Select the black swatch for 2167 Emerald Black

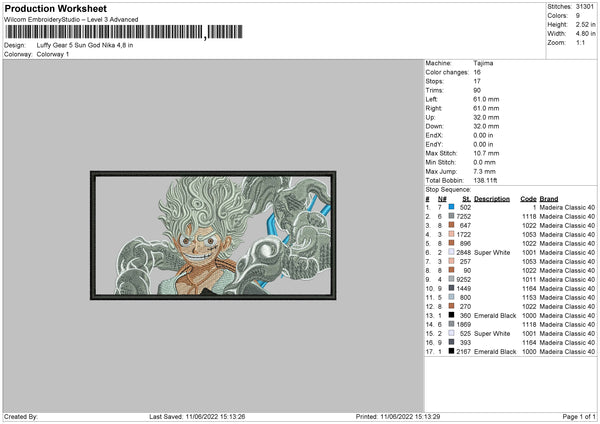[x=452, y=351]
